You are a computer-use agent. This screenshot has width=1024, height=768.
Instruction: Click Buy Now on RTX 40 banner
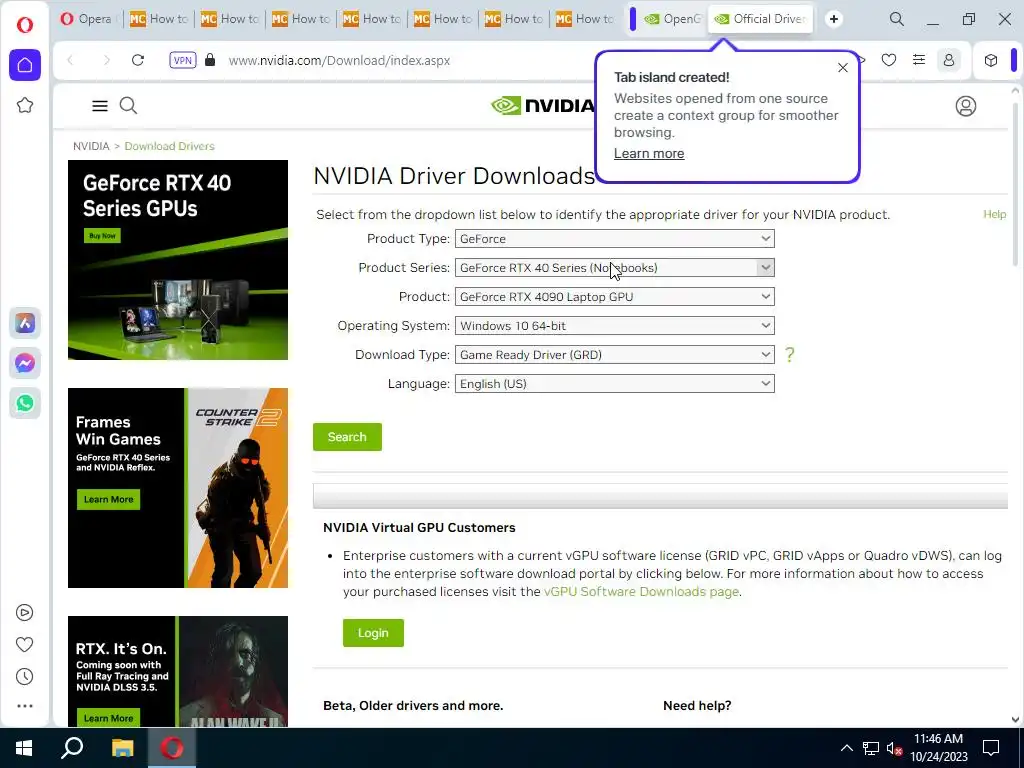pyautogui.click(x=103, y=235)
